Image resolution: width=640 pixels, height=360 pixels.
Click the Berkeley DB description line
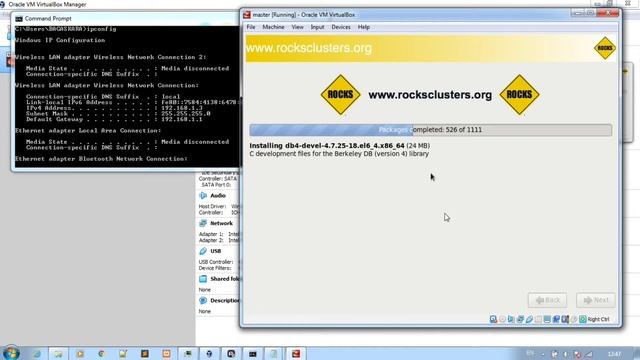[x=339, y=154]
